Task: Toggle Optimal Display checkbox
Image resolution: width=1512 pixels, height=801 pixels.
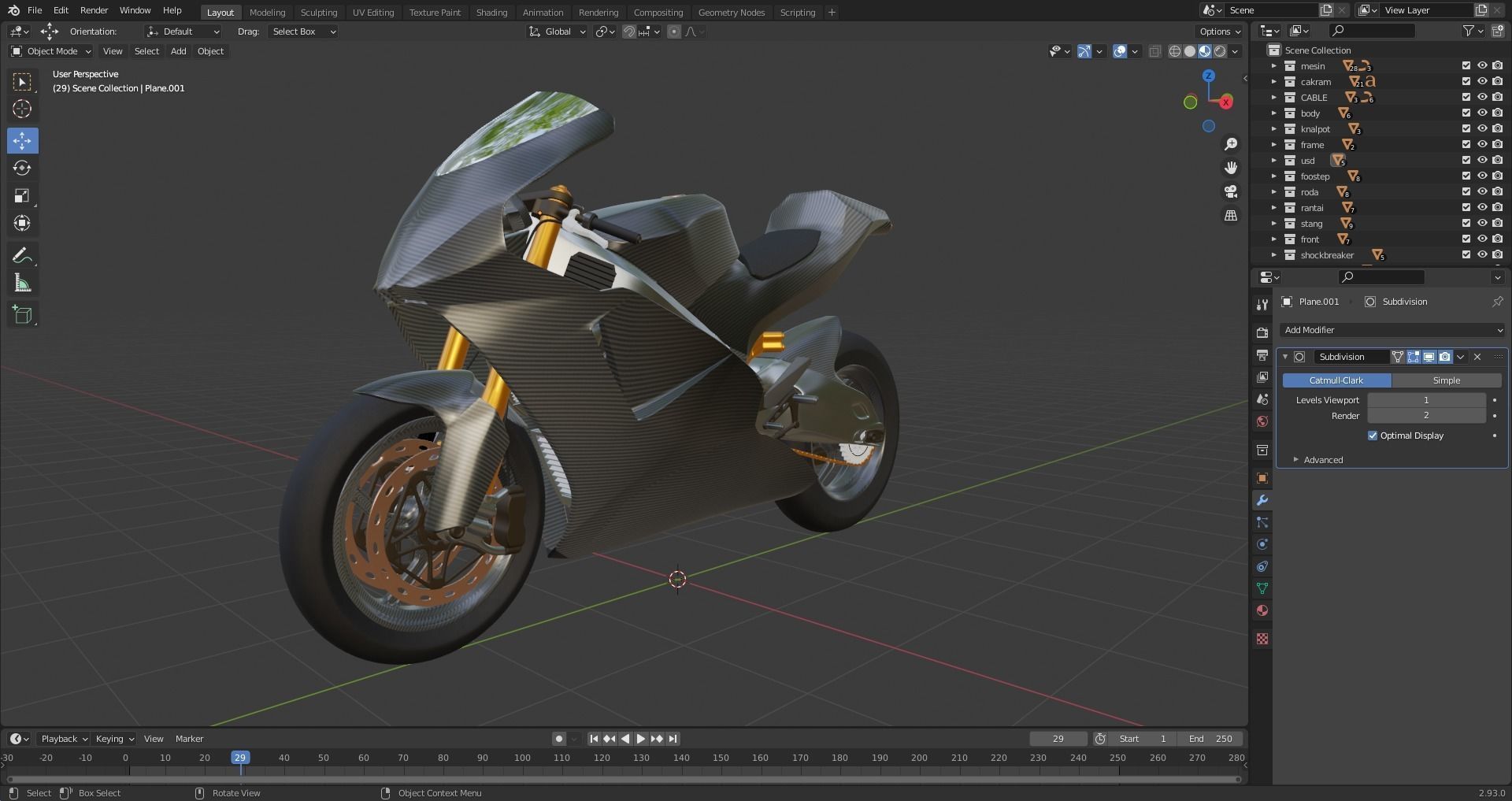Action: [x=1373, y=436]
